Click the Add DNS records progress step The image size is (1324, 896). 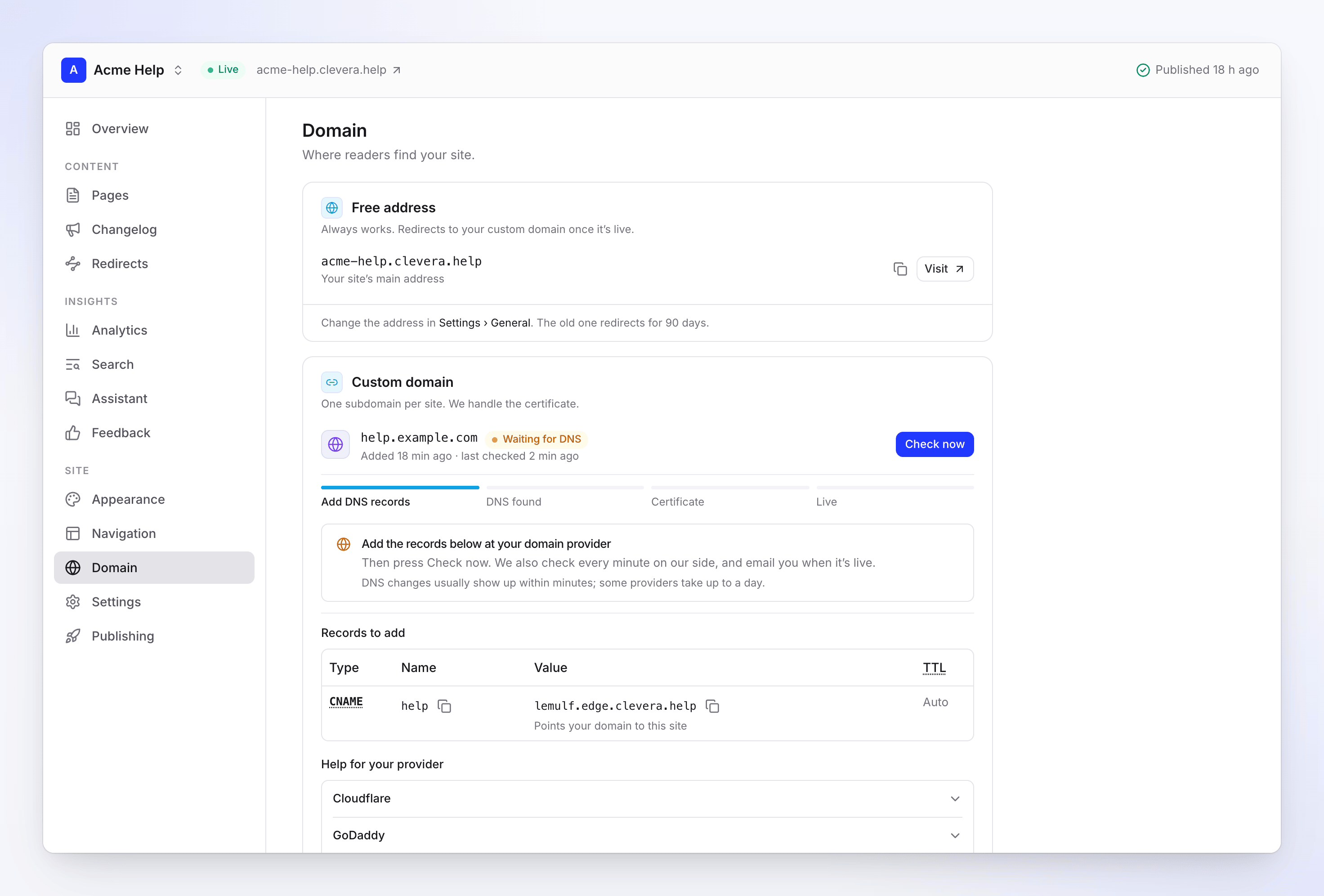tap(400, 497)
